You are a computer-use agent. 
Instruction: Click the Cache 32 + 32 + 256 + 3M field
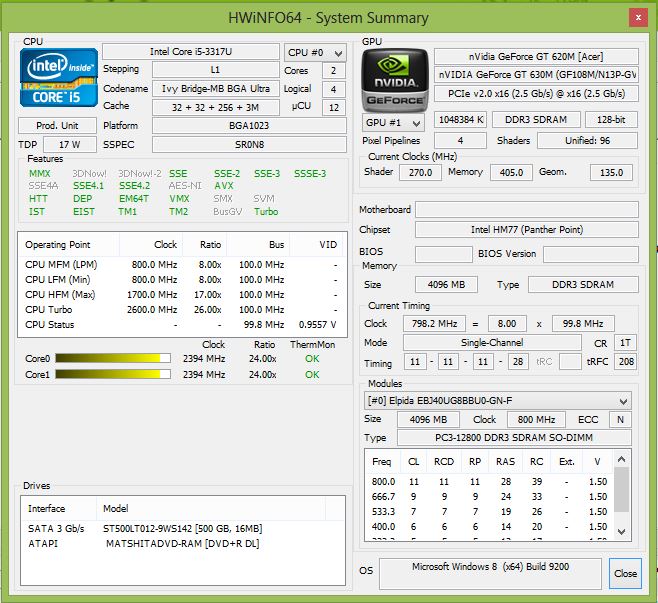click(x=215, y=107)
